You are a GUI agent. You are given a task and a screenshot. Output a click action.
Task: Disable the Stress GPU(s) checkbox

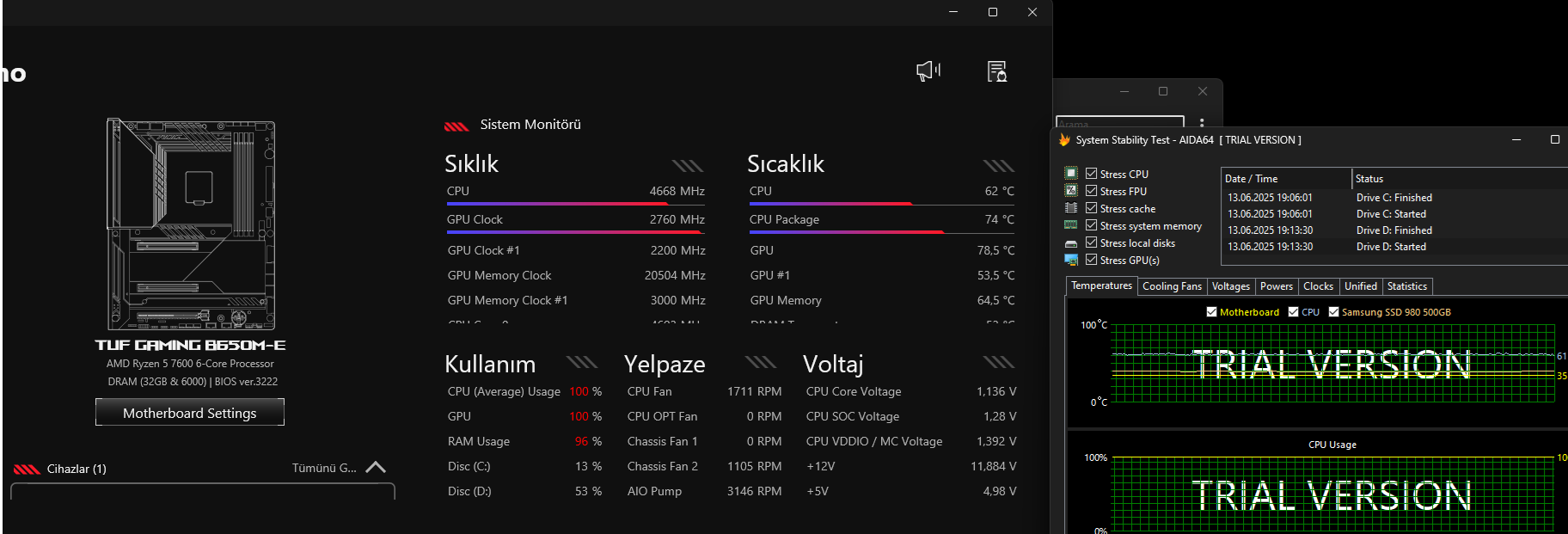pos(1092,260)
